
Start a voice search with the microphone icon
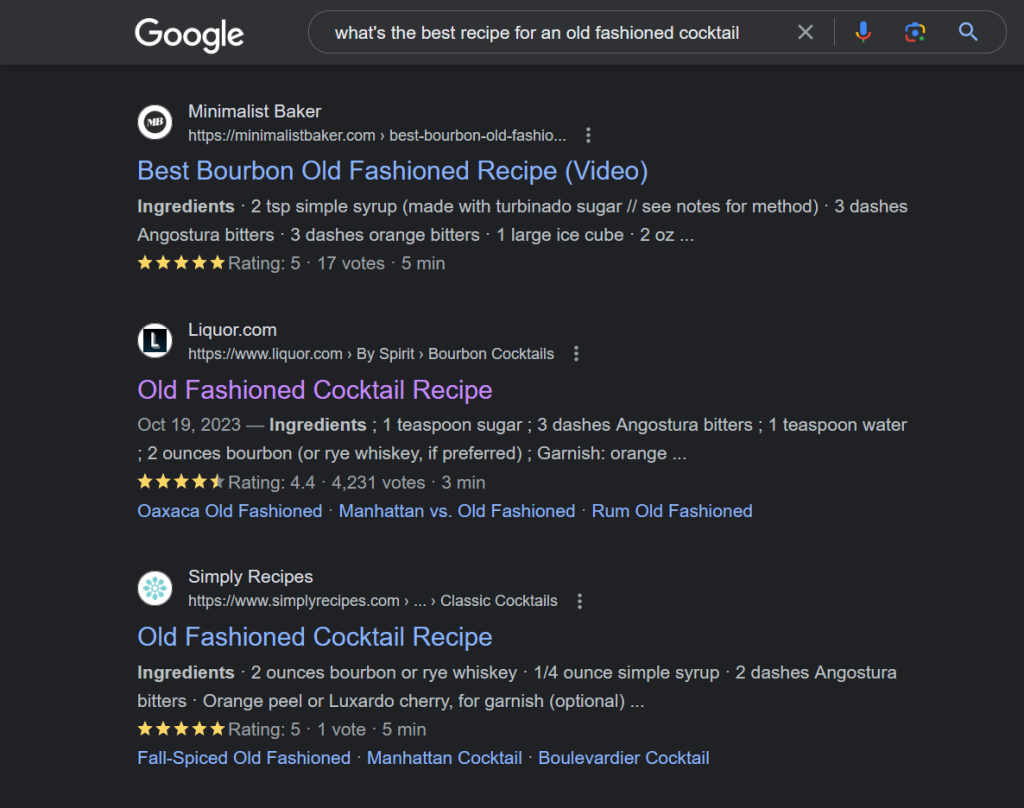(x=862, y=31)
